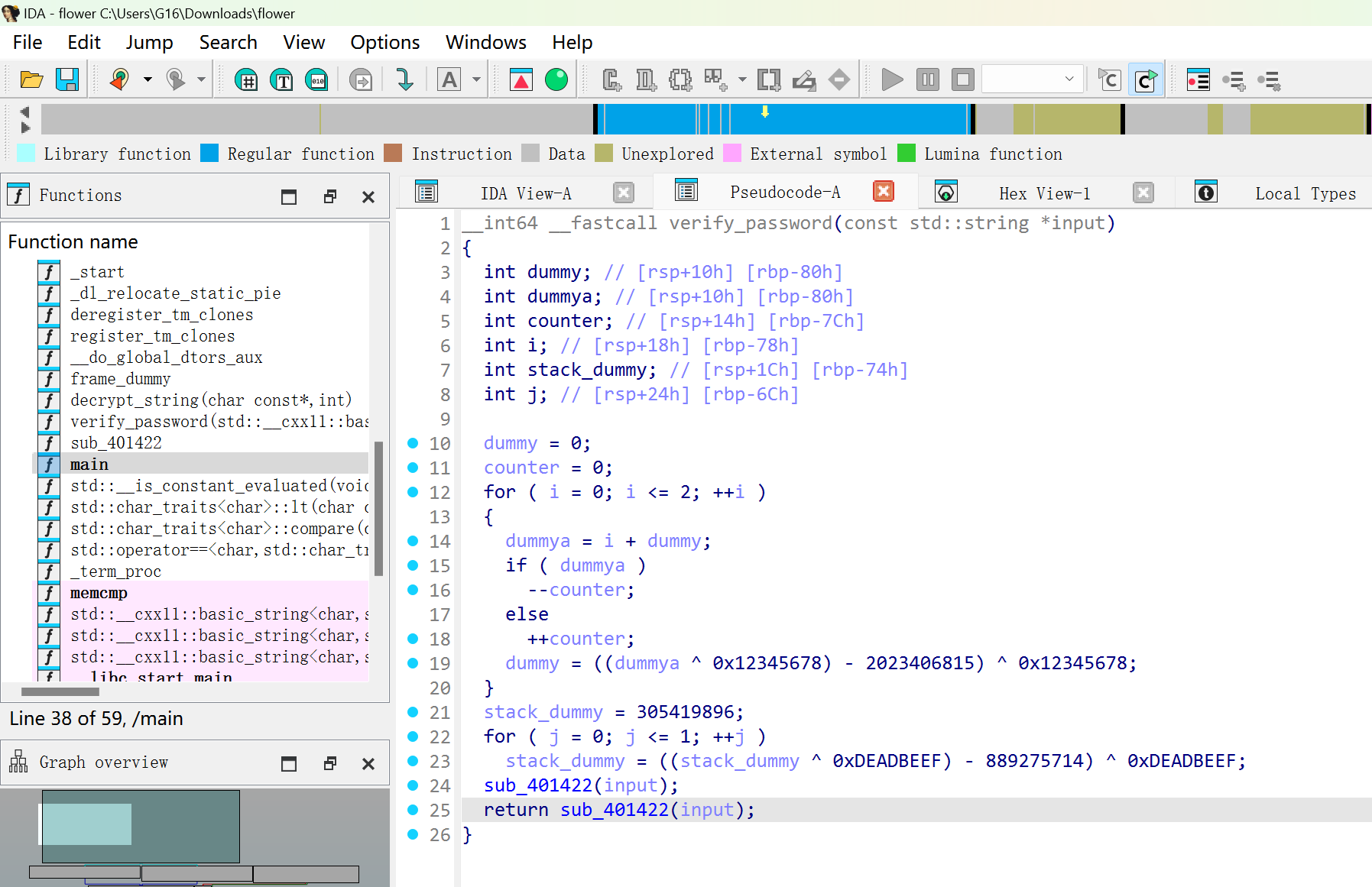Screen dimensions: 1372x887
Task: Switch to the Hex View-1 tab
Action: click(1044, 194)
